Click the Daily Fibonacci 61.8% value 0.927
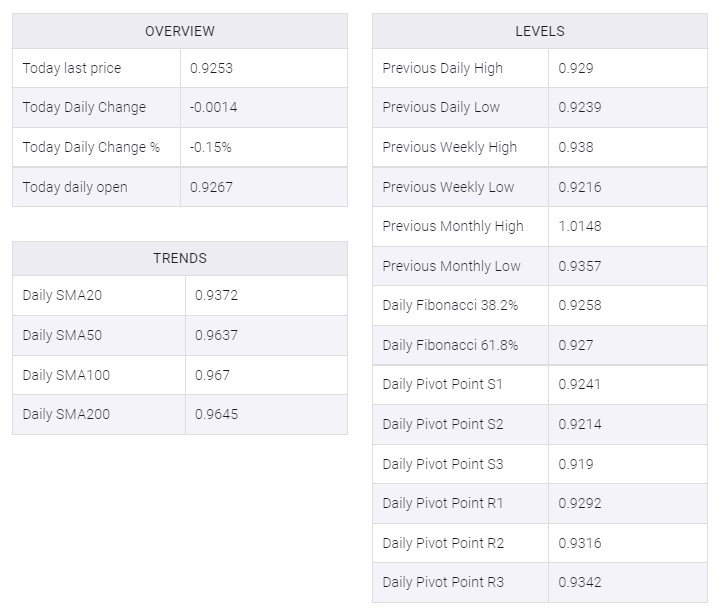This screenshot has height=610, width=721. [x=575, y=345]
